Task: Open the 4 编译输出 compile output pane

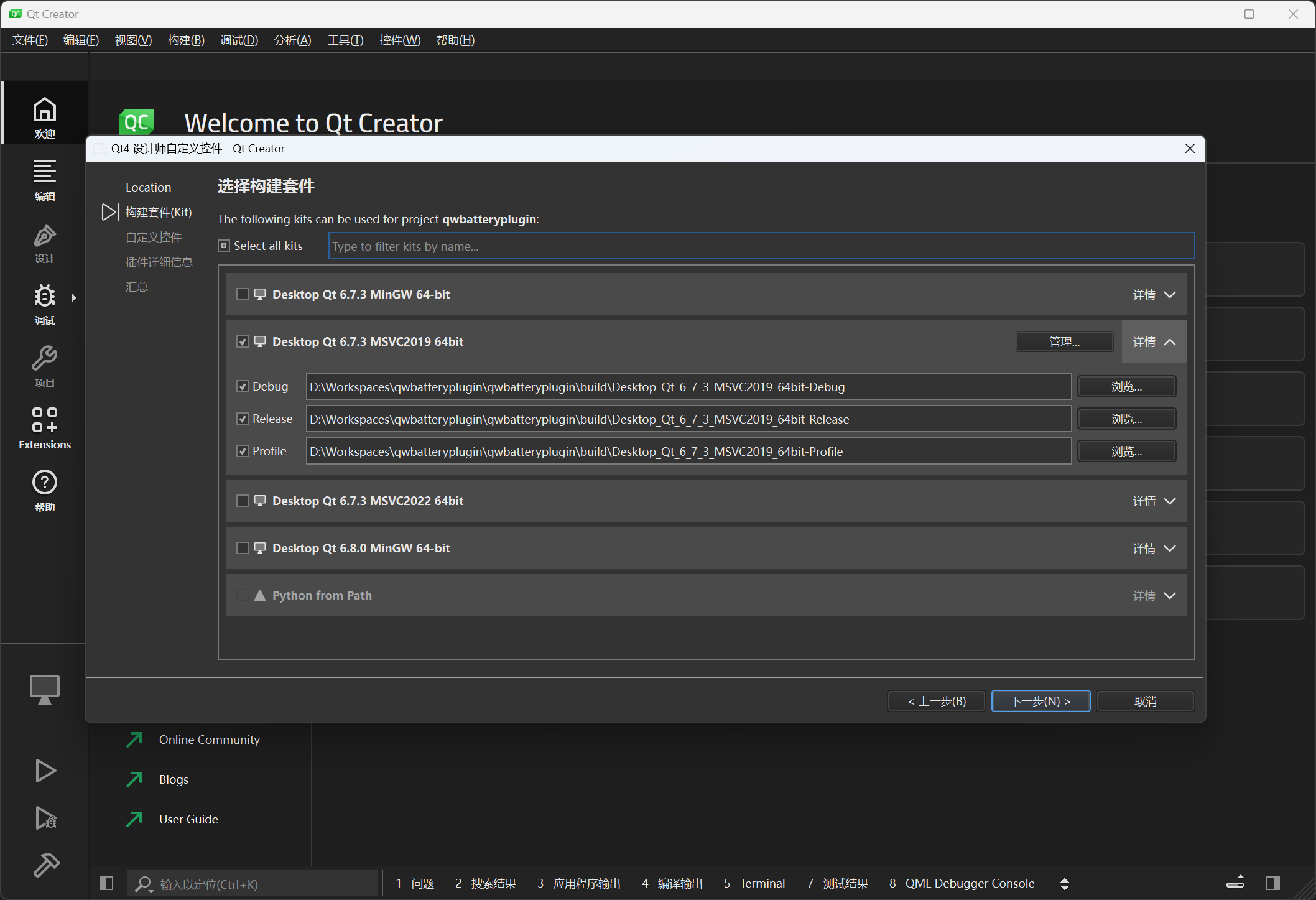Action: click(672, 883)
